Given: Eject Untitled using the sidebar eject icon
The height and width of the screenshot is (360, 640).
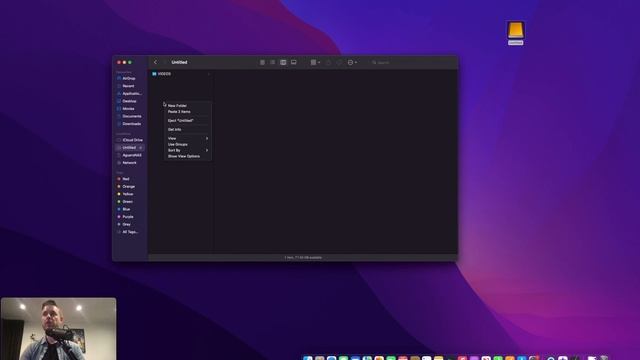Looking at the screenshot, I should (x=141, y=148).
